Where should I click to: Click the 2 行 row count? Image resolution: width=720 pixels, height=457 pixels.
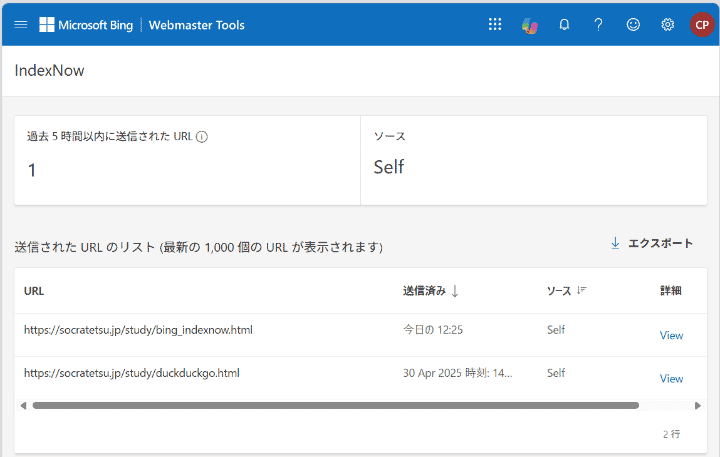coord(672,434)
